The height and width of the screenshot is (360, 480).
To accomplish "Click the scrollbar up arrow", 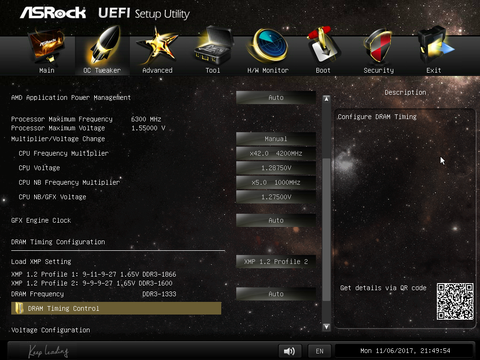I will click(x=326, y=99).
